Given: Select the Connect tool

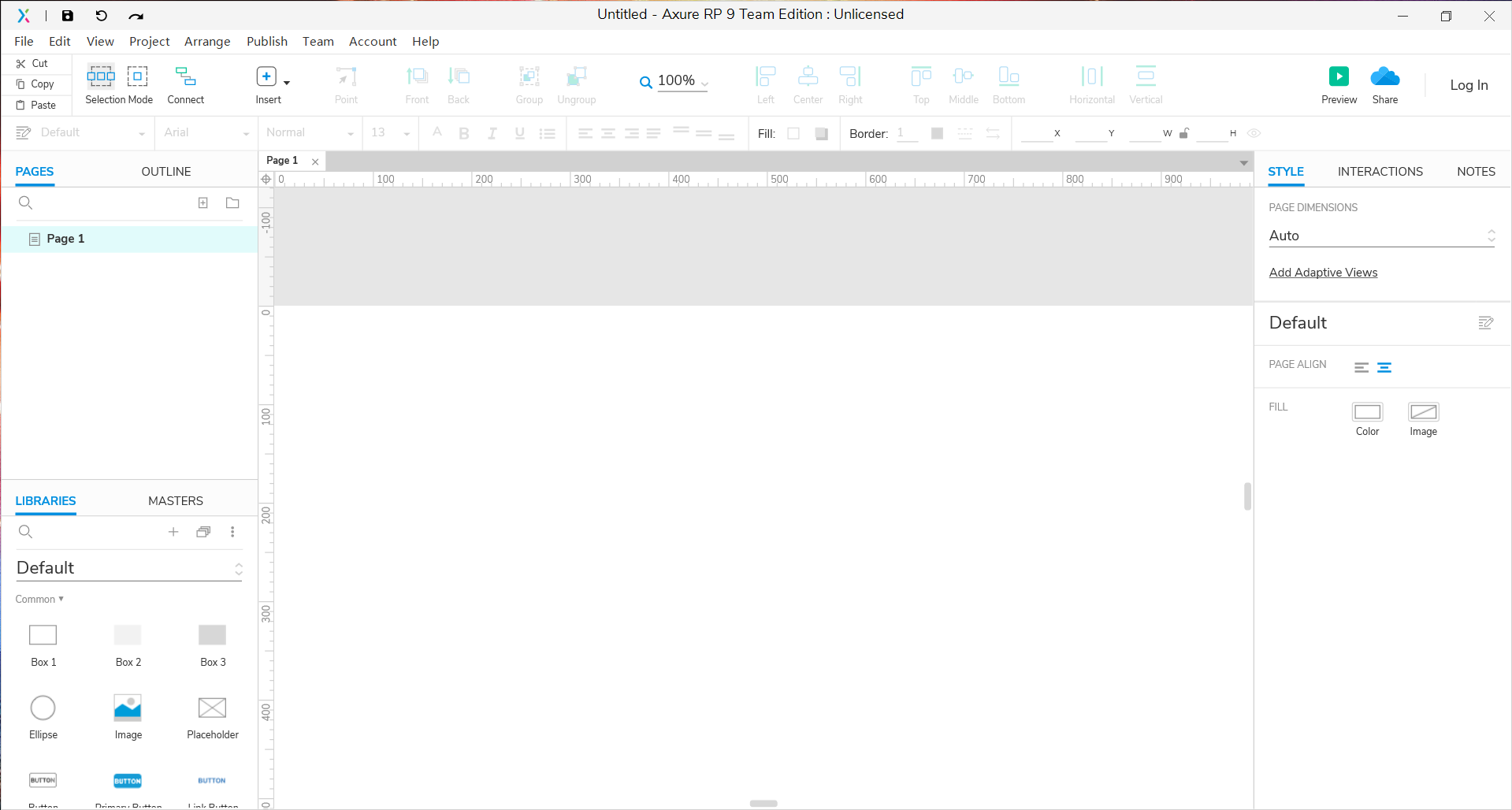Looking at the screenshot, I should [186, 85].
